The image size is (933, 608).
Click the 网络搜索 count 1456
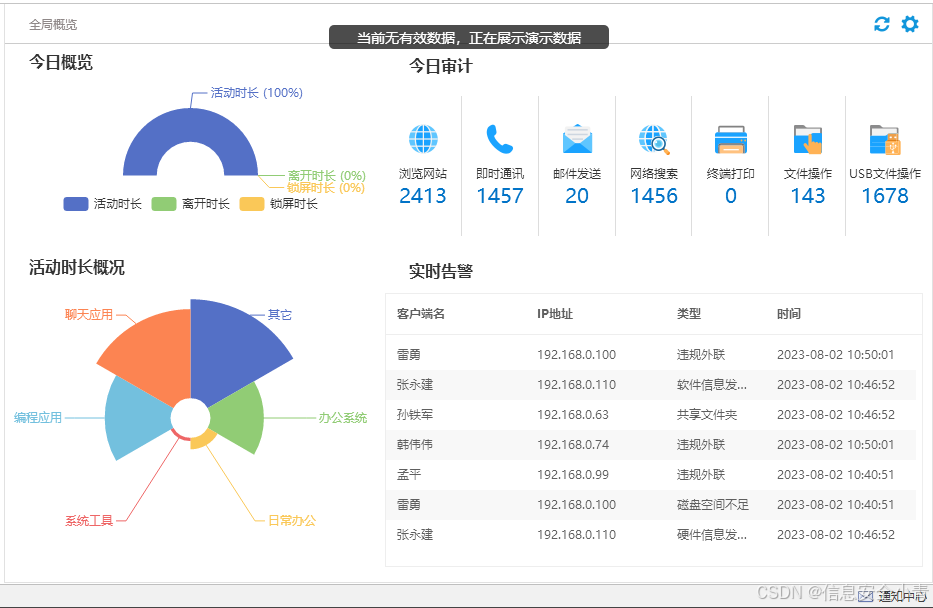coord(654,196)
